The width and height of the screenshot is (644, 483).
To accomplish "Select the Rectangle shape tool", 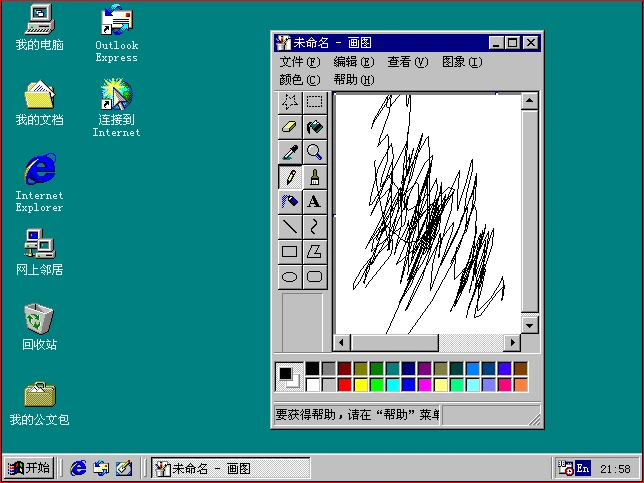I will point(290,252).
